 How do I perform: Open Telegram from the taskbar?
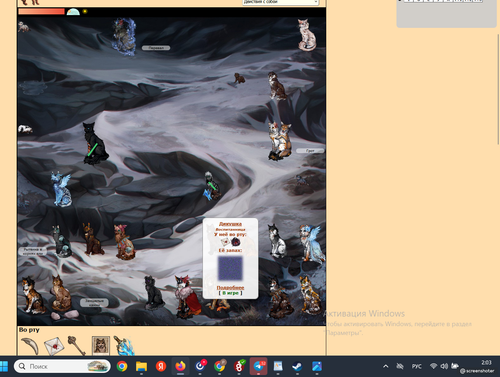click(259, 366)
